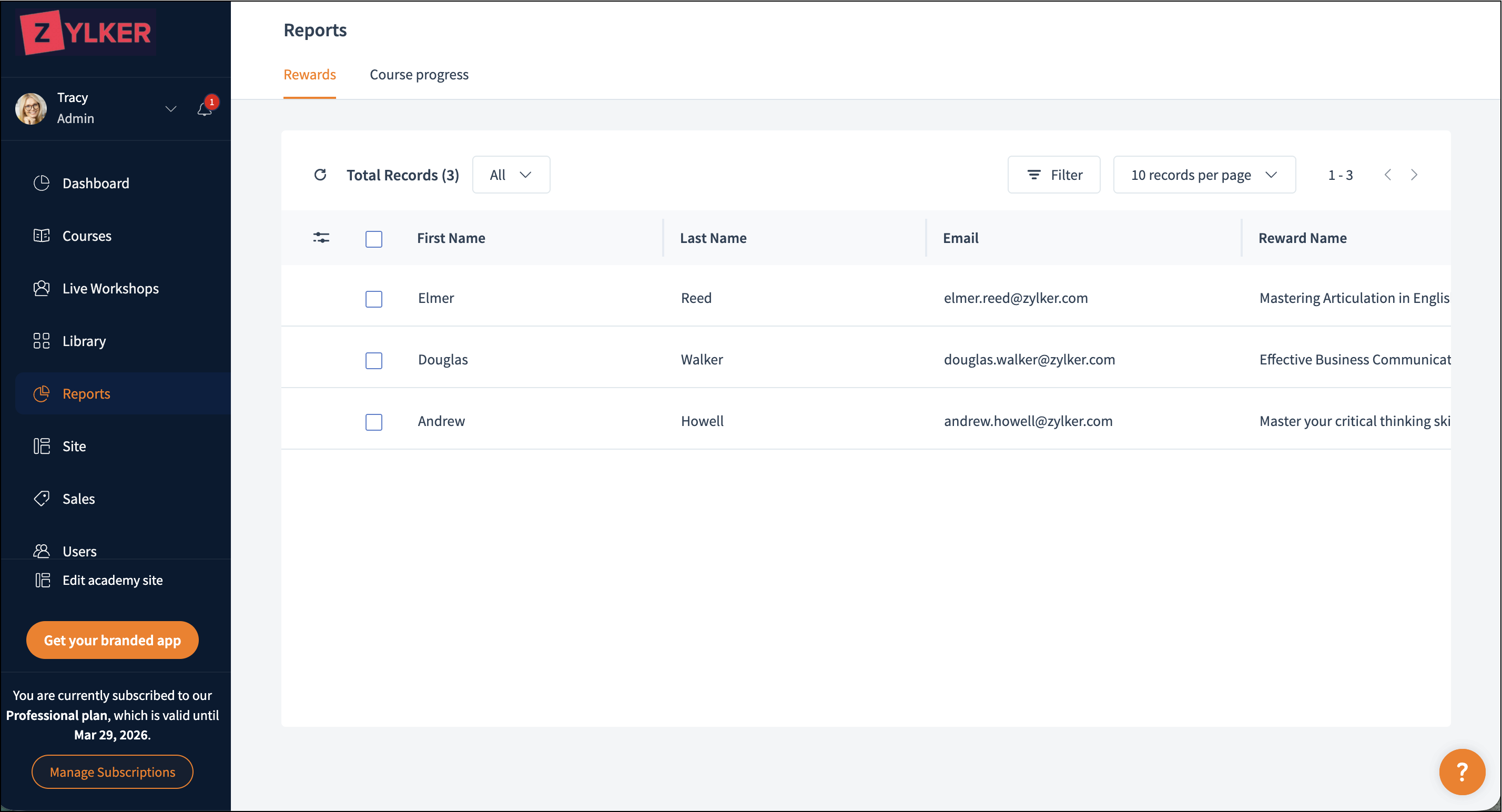Open the orange help question-mark button
This screenshot has width=1502, height=812.
pyautogui.click(x=1462, y=772)
